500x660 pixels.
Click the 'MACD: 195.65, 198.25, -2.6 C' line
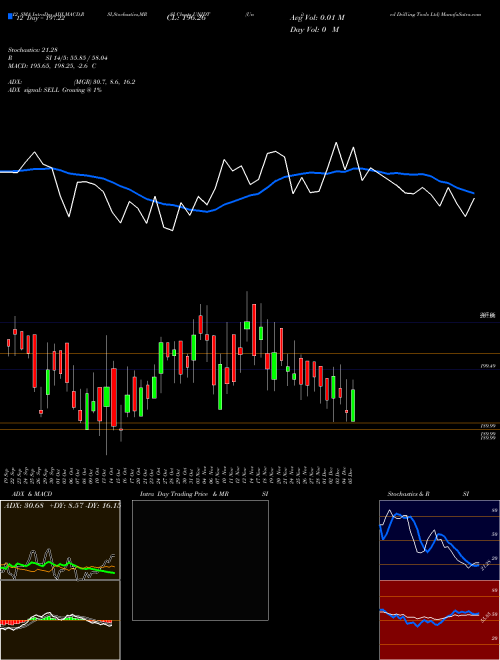52,66
